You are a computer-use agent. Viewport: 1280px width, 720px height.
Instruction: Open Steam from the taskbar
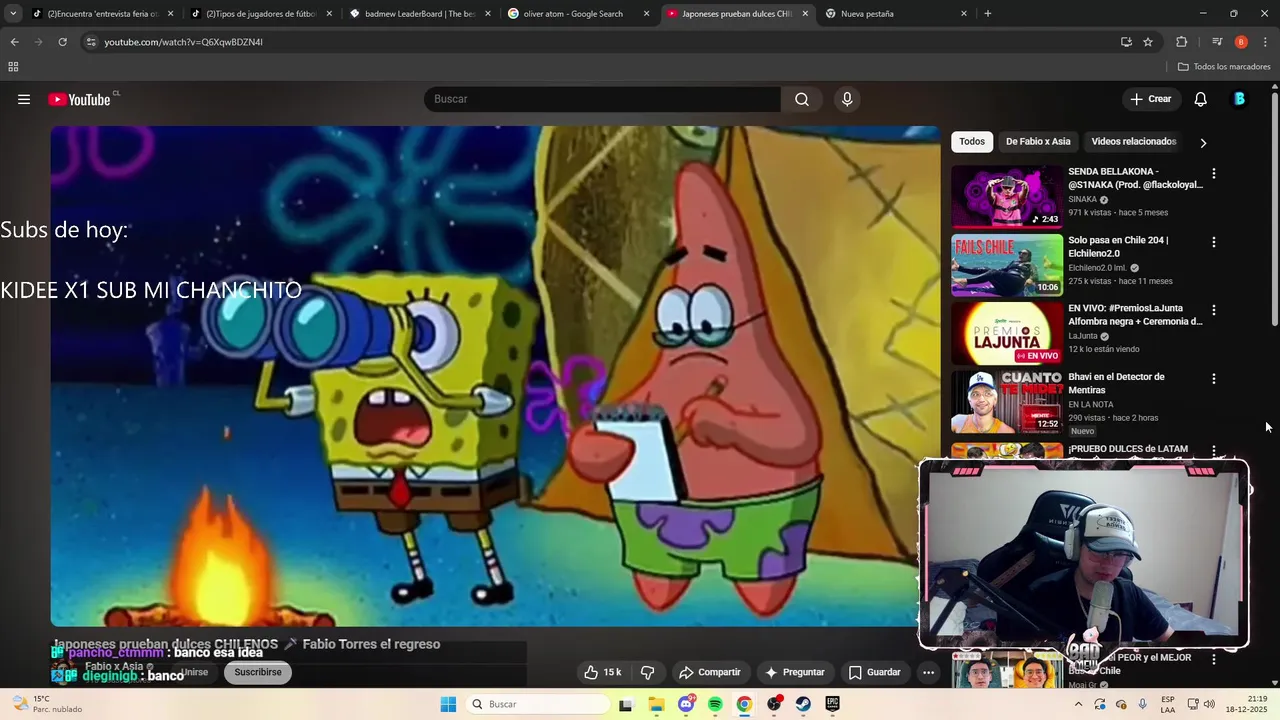click(803, 704)
